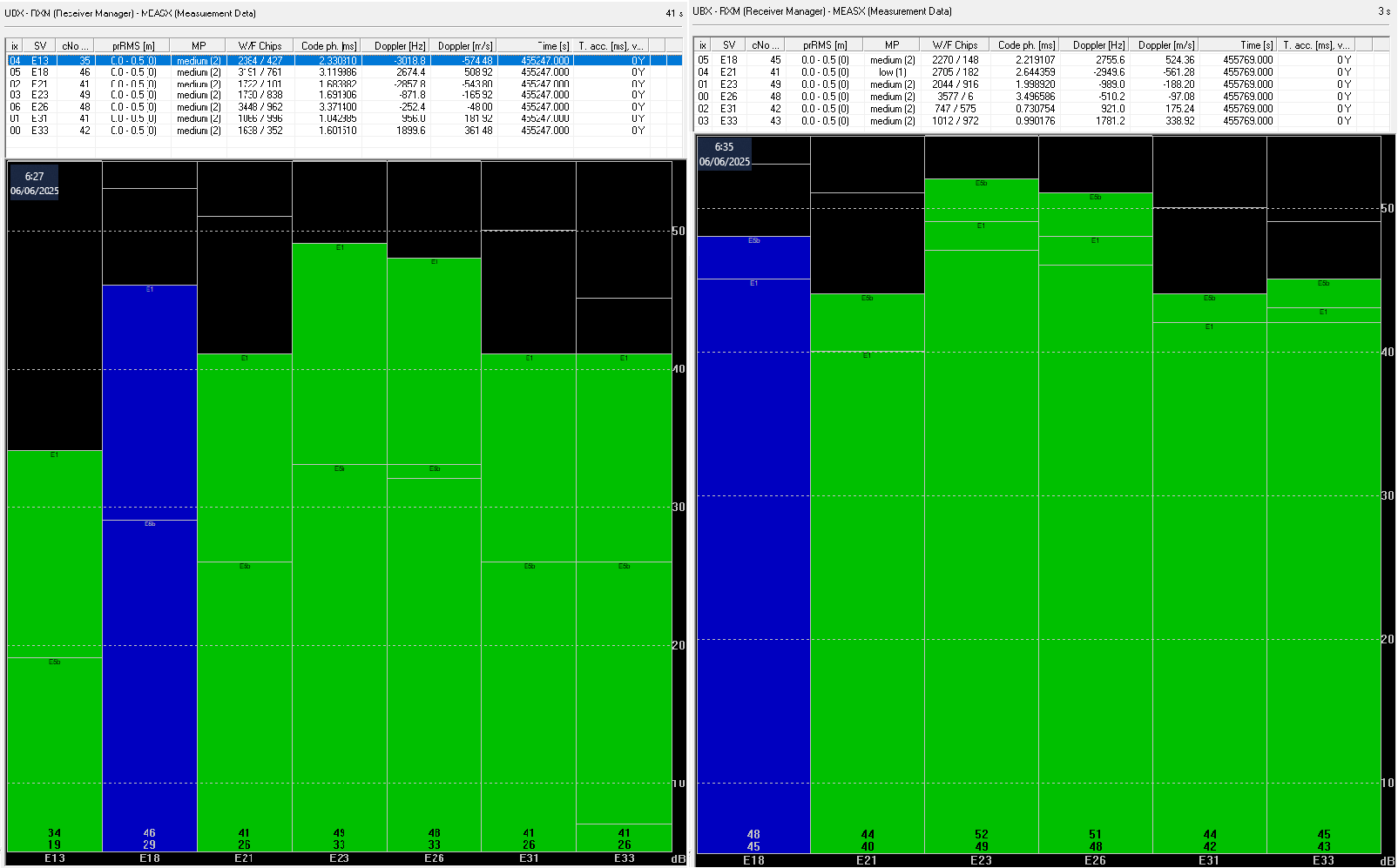Image resolution: width=1398 pixels, height=868 pixels.
Task: Click the E31 signal bar in the 6:35 chart
Action: [x=1210, y=573]
